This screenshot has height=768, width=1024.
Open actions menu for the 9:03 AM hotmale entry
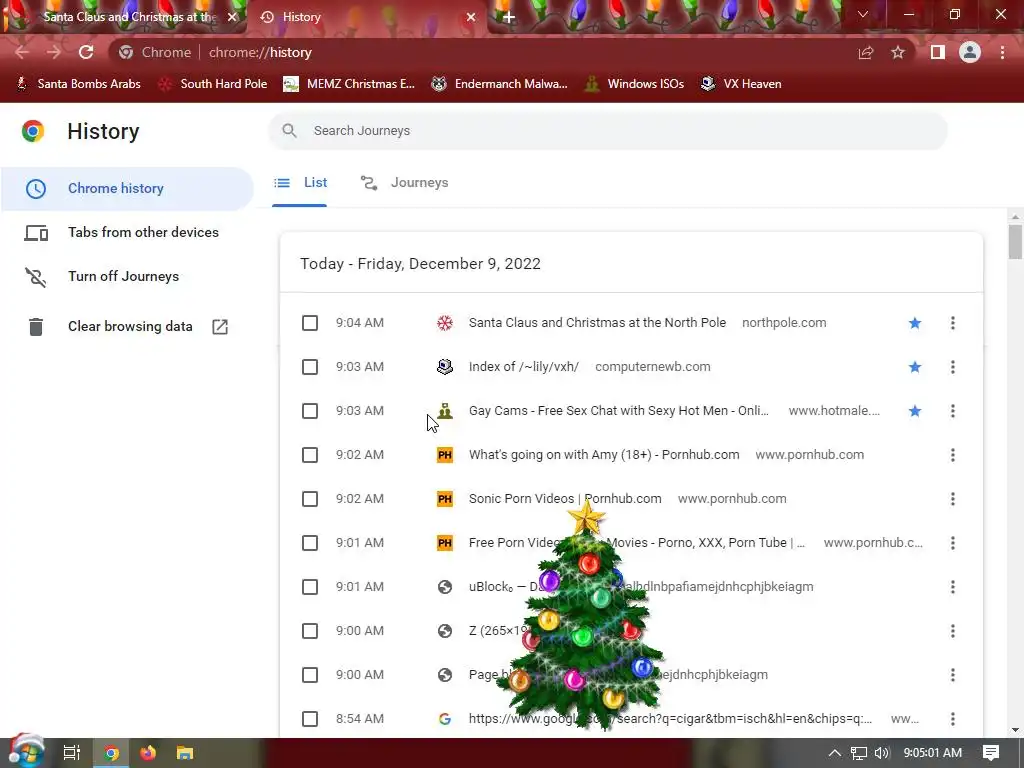(x=953, y=411)
